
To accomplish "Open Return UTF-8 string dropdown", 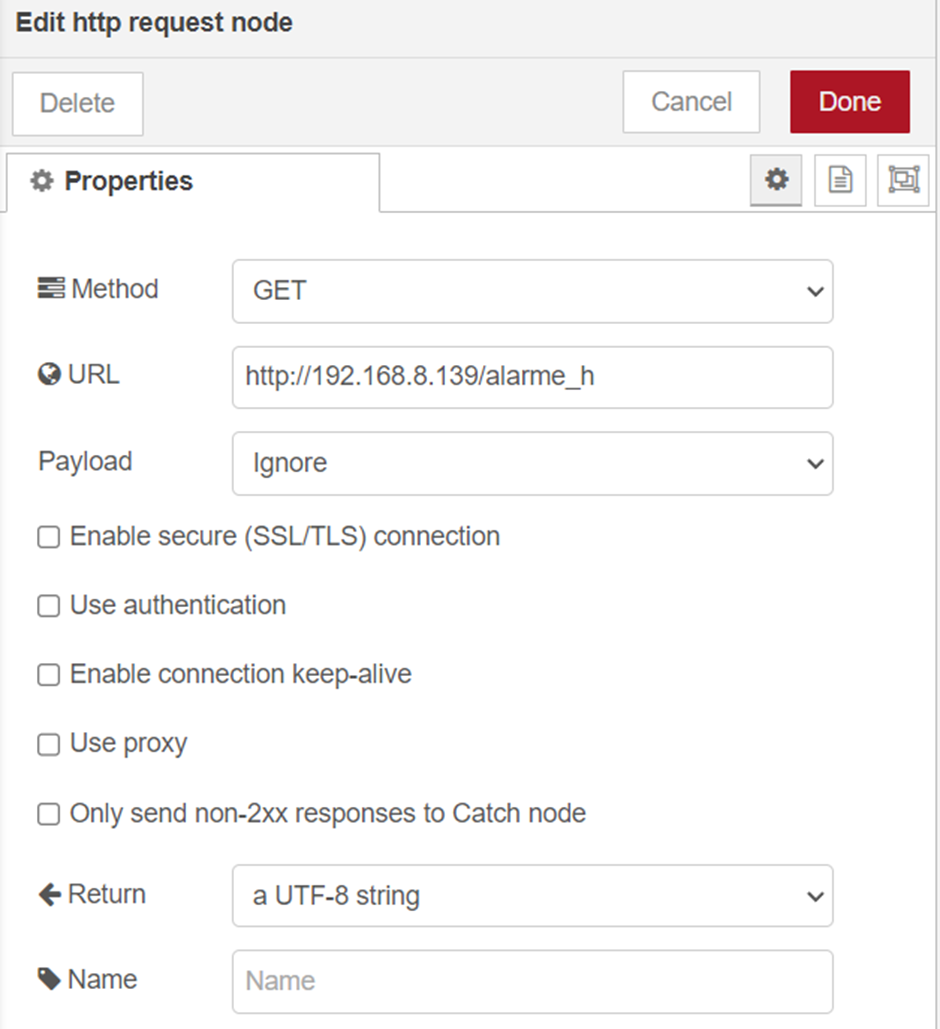I will click(532, 896).
